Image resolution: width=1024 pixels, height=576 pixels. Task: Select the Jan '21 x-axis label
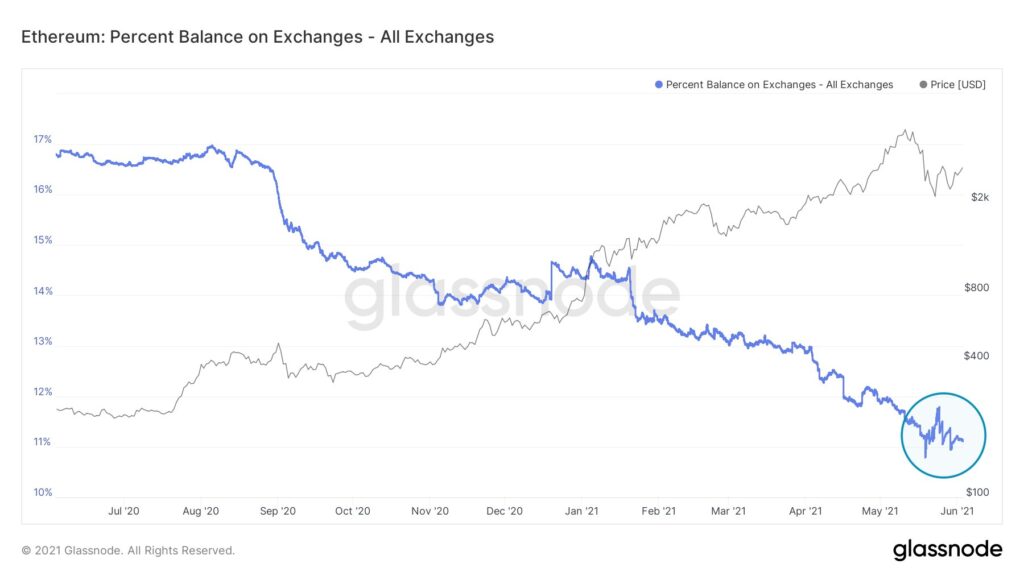click(x=581, y=511)
